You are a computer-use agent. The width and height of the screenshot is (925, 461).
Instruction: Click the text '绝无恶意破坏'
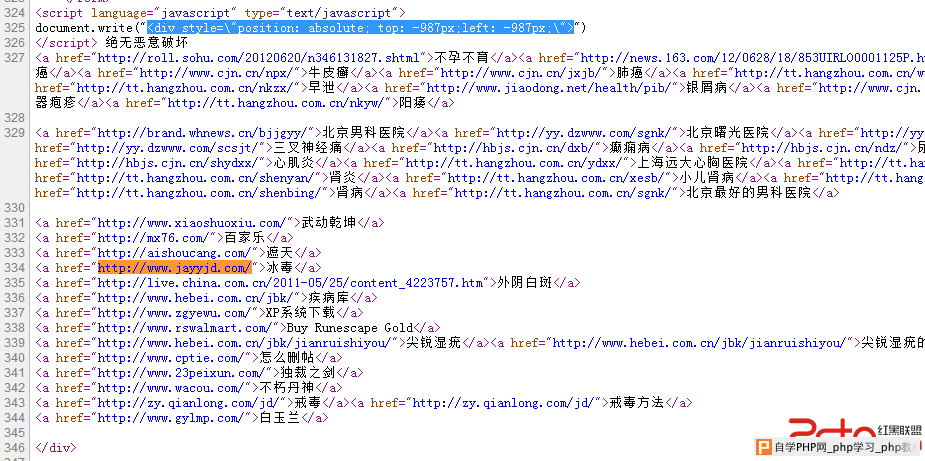click(147, 42)
